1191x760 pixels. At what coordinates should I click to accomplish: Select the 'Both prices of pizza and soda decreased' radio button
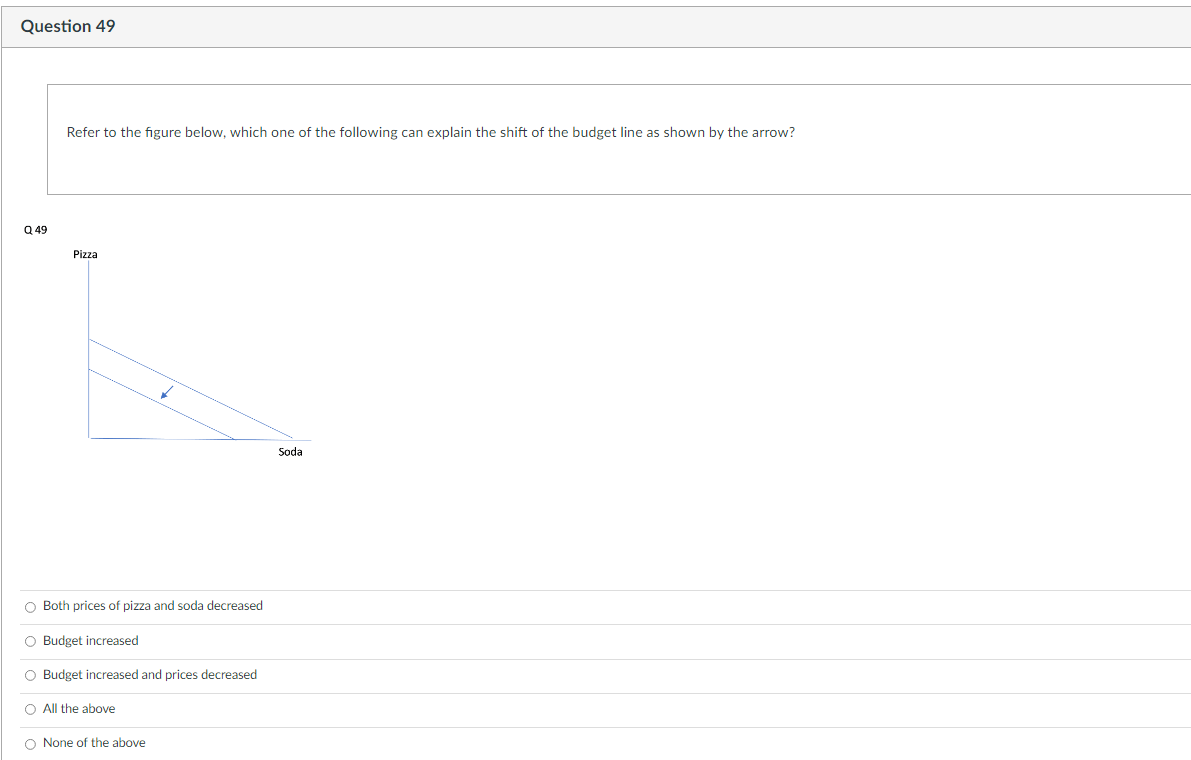click(30, 607)
